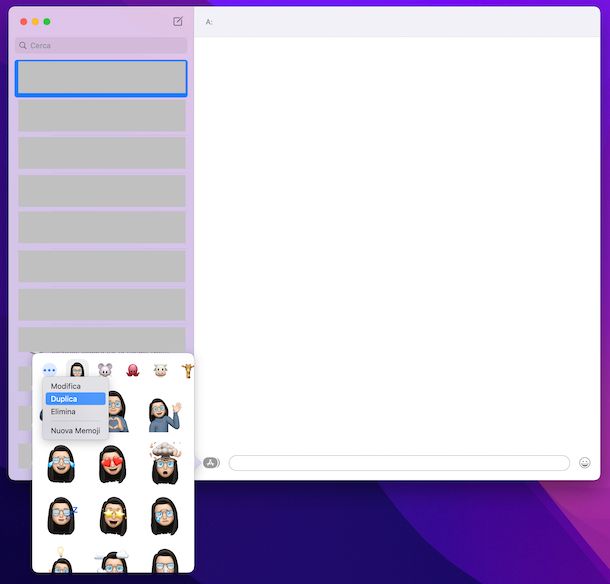Select the giraffe Animoji
The width and height of the screenshot is (610, 584).
tap(188, 370)
